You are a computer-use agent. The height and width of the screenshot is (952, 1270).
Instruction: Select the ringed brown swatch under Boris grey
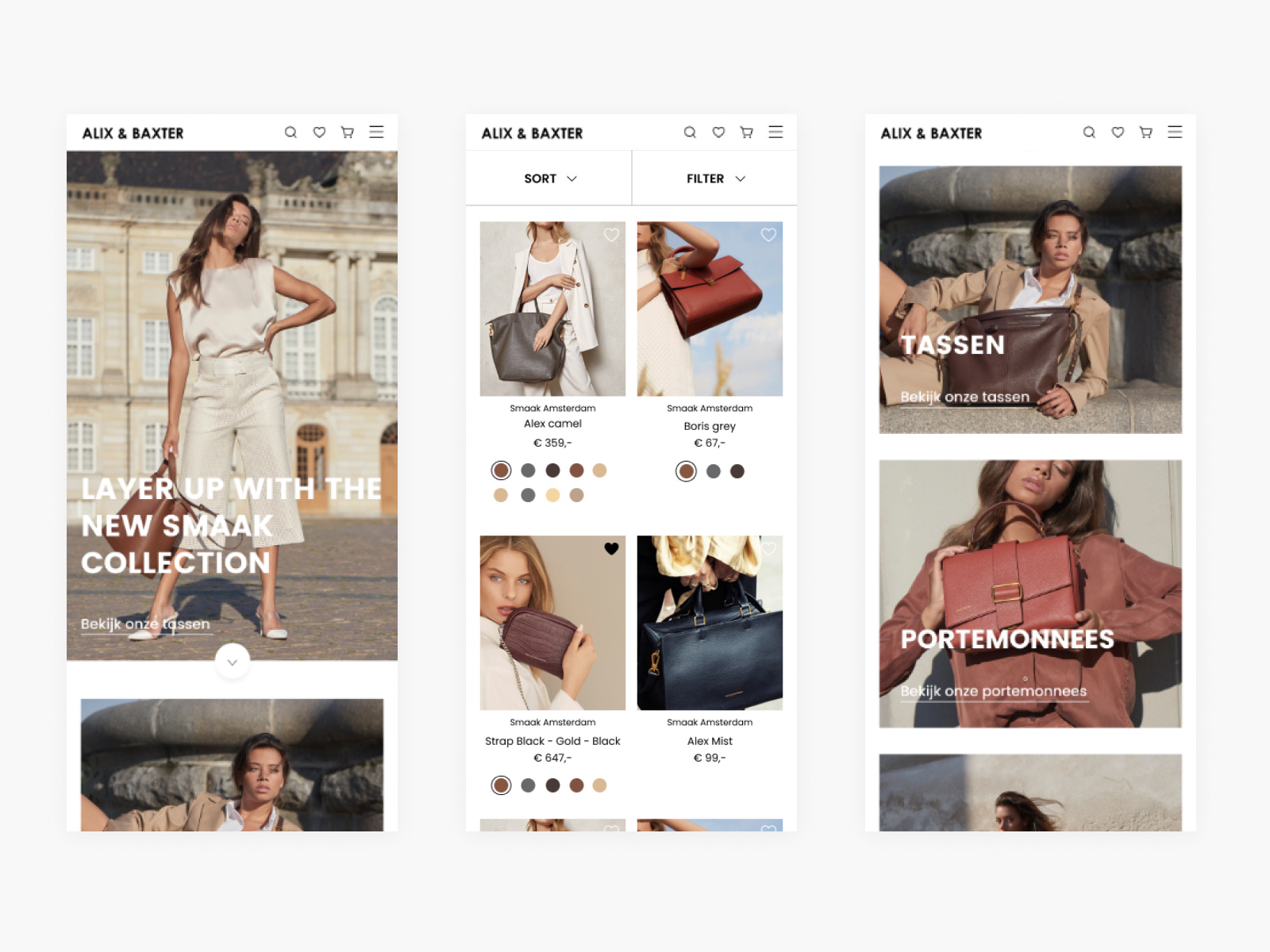(687, 471)
